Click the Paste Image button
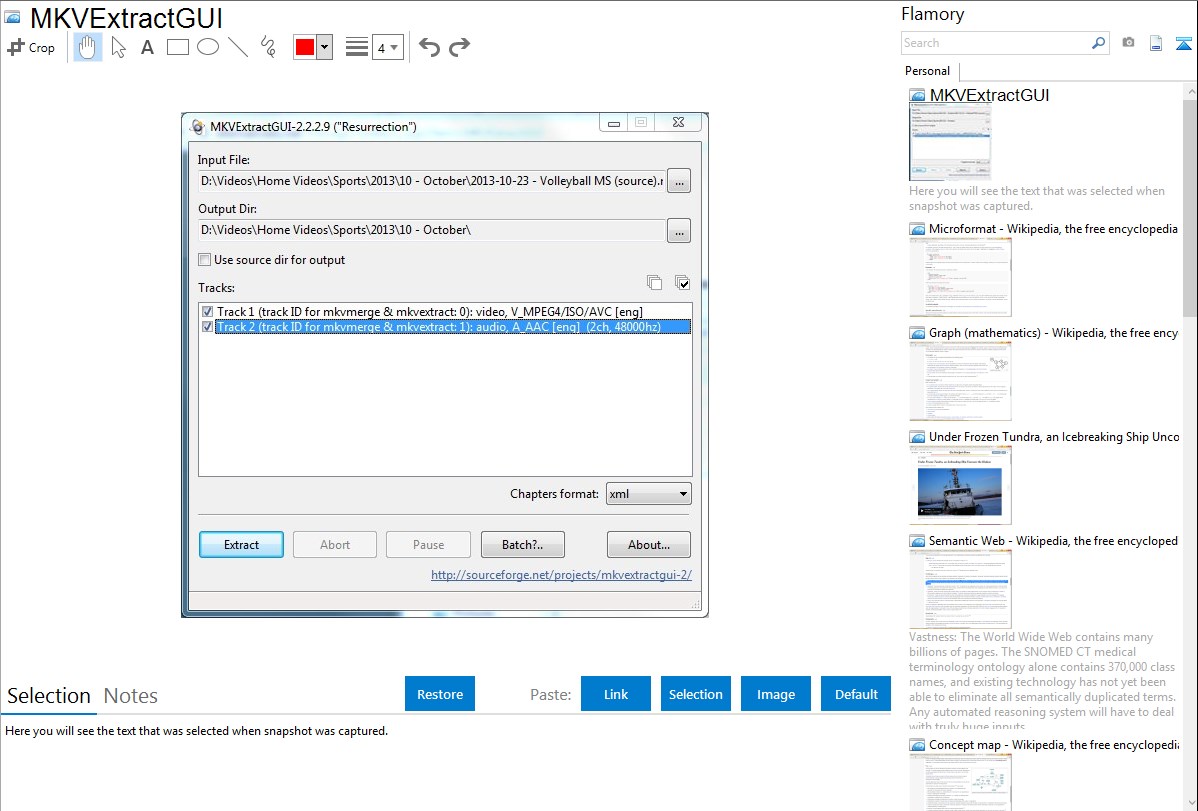Viewport: 1198px width, 811px height. pyautogui.click(x=775, y=694)
